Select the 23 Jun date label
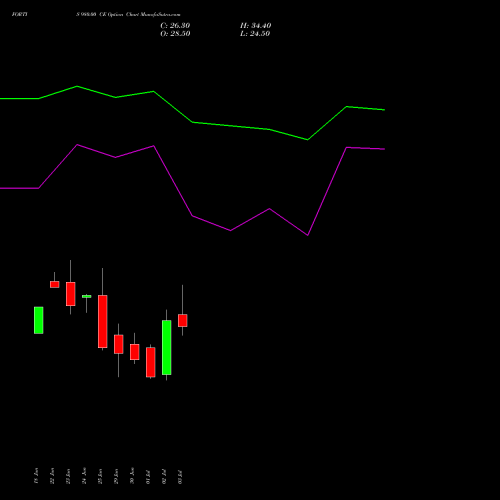 68,476
